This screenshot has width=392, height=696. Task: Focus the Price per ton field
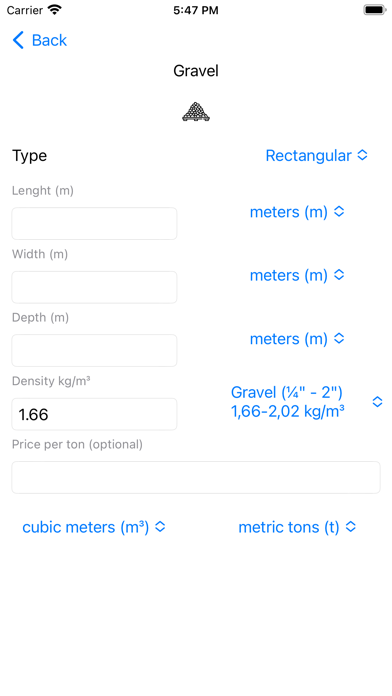click(196, 477)
